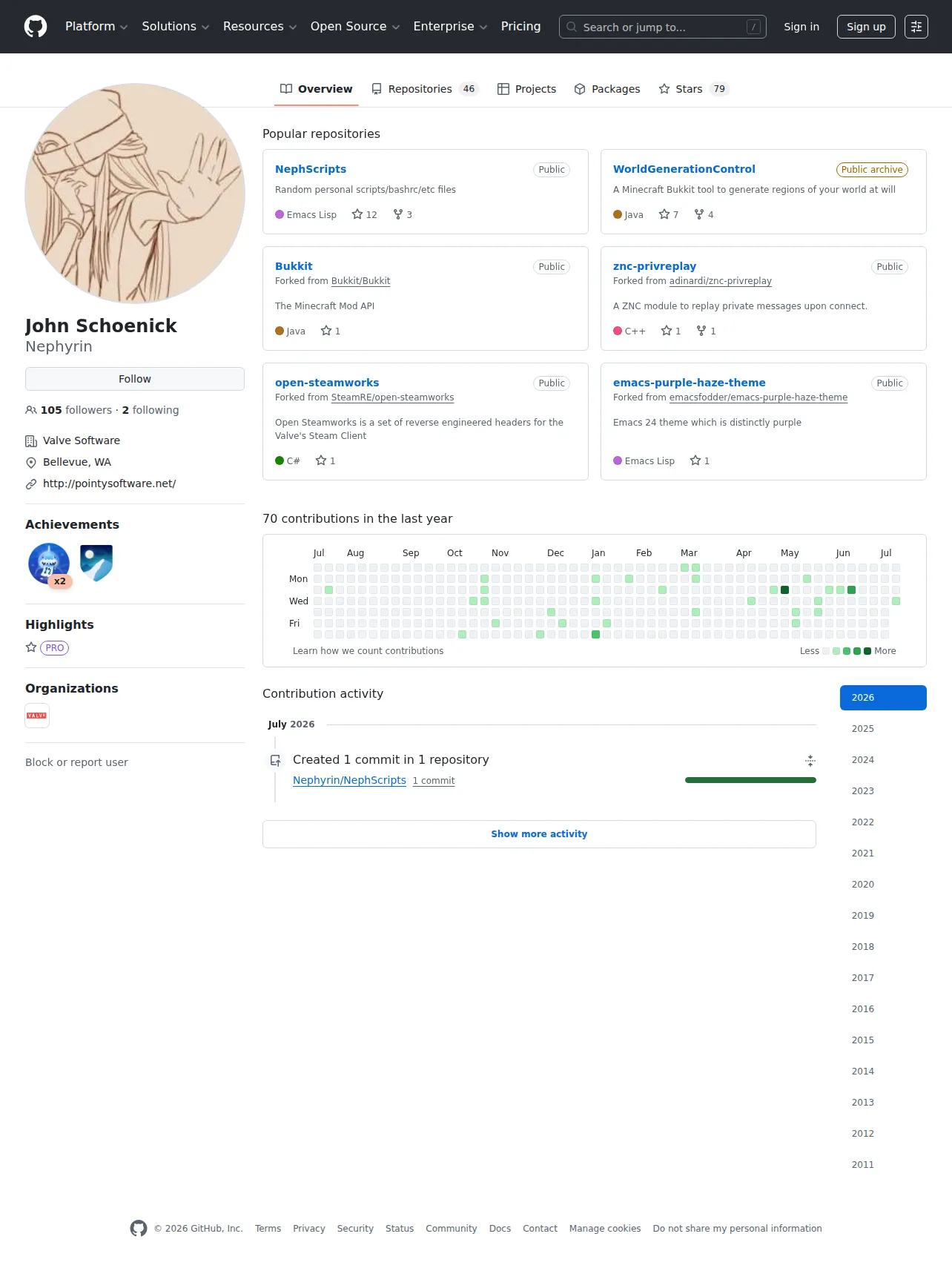Viewport: 952px width, 1268px height.
Task: Open the GitHub home logo
Action: [x=36, y=27]
